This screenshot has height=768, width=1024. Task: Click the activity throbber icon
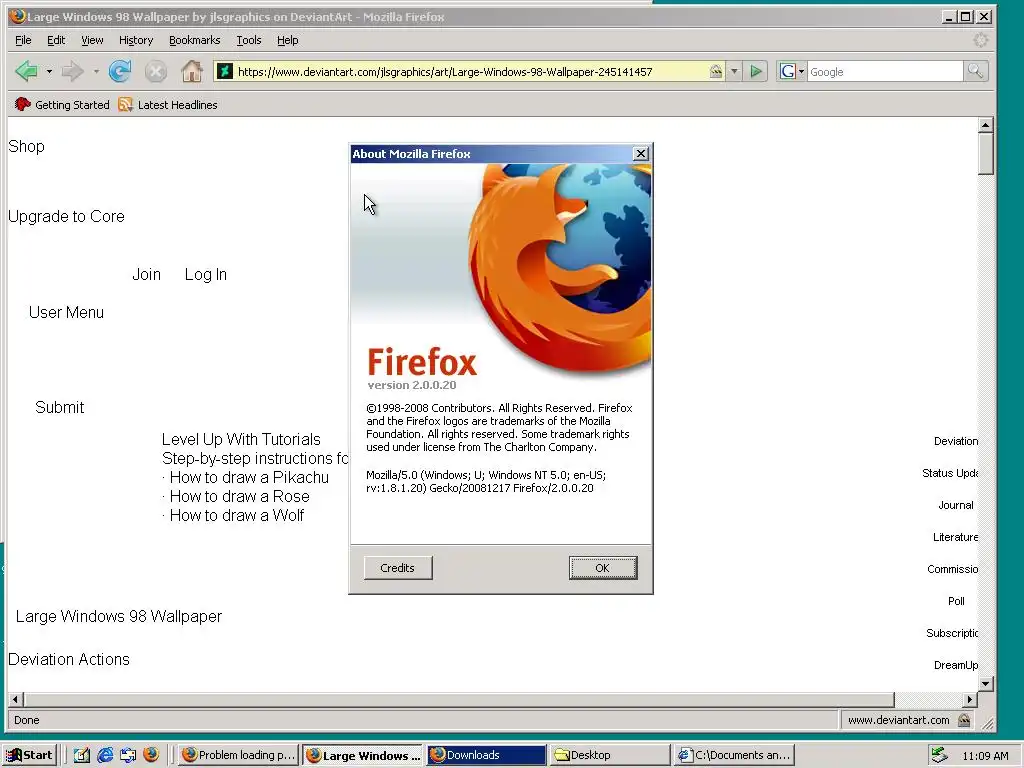tap(980, 40)
